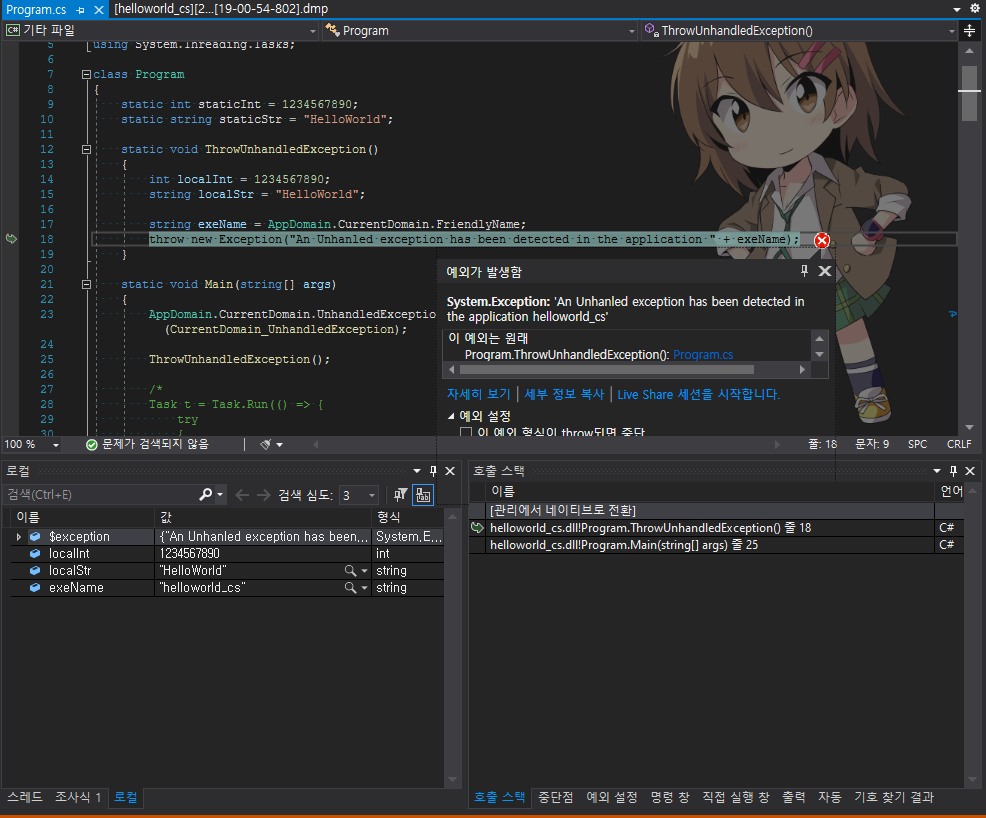Toggle the break-on-throw exception checkbox
The image size is (986, 818).
466,432
